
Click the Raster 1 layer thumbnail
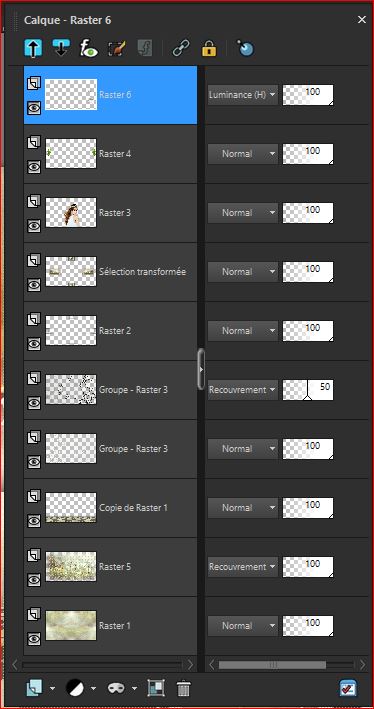point(71,625)
